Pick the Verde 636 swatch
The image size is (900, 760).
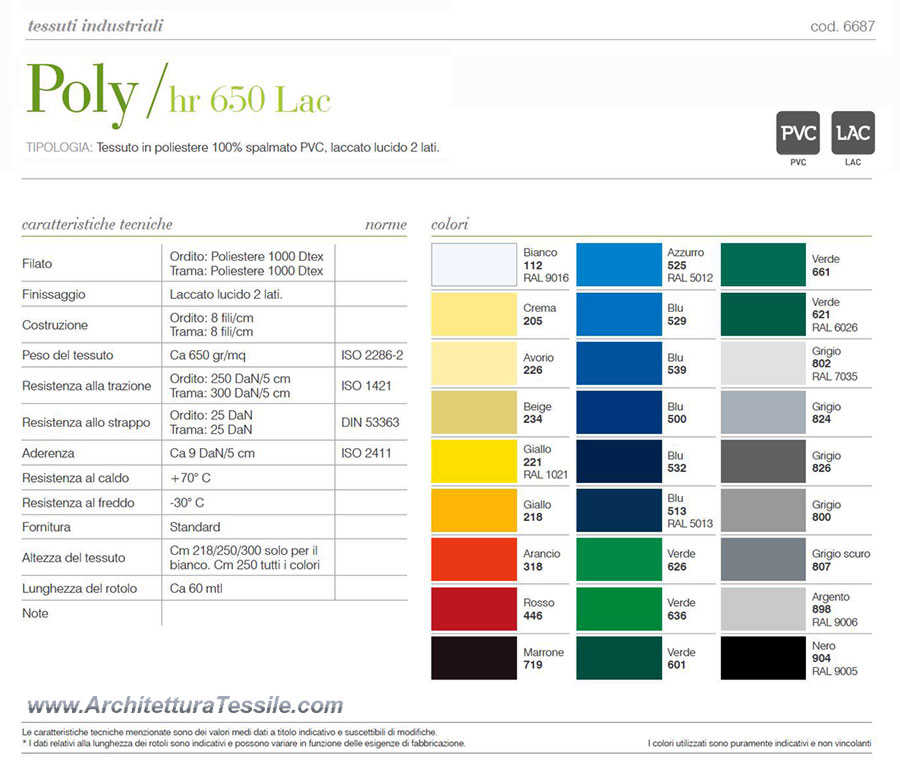tap(619, 608)
